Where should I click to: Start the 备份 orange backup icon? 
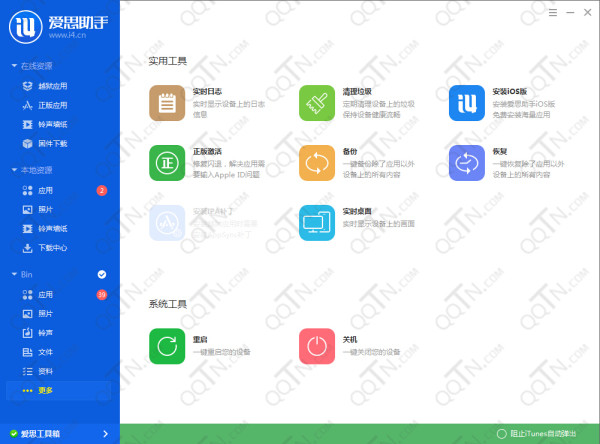[x=317, y=163]
